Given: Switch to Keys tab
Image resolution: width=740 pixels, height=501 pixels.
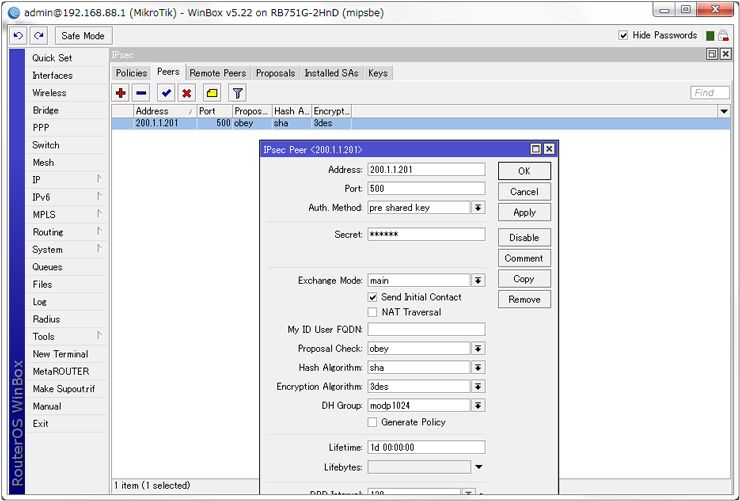Looking at the screenshot, I should point(378,73).
